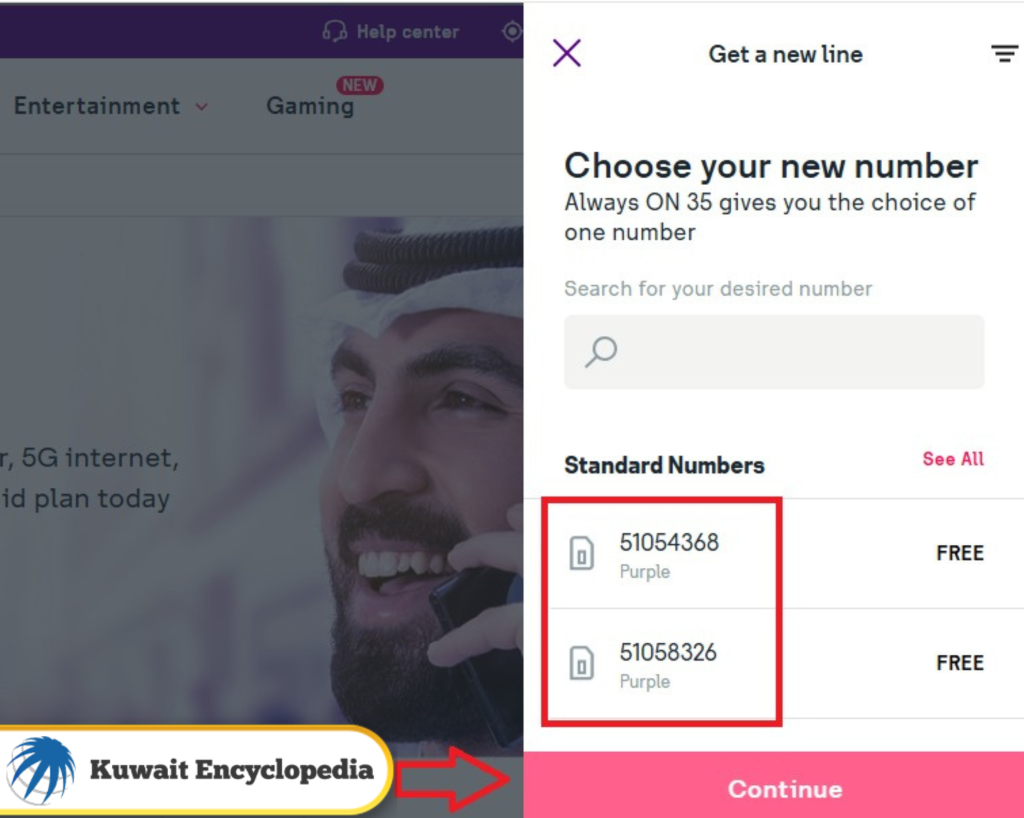
Task: Select phone number 51054368
Action: [x=671, y=543]
